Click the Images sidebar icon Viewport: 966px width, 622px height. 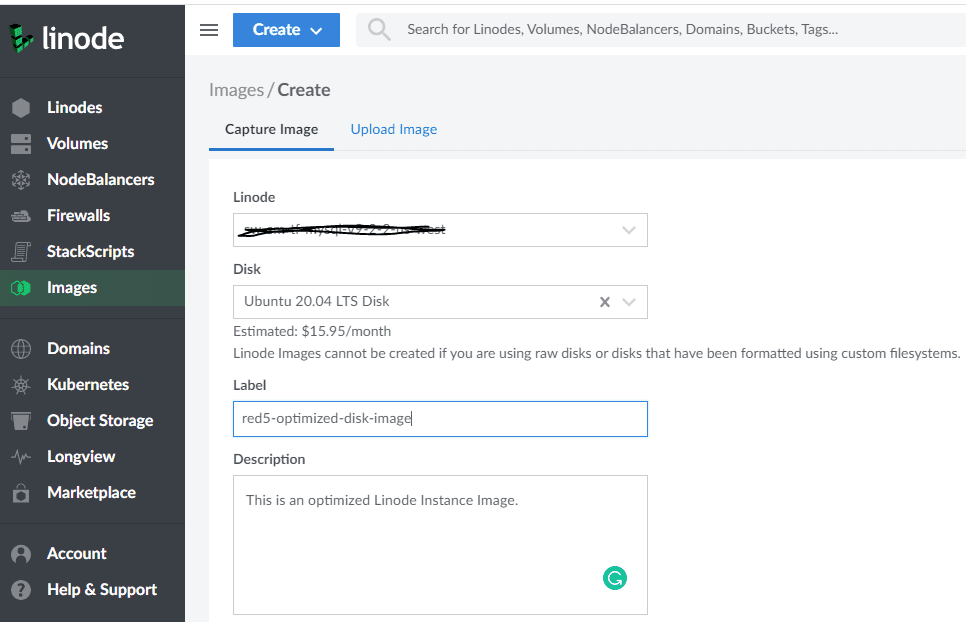point(21,288)
